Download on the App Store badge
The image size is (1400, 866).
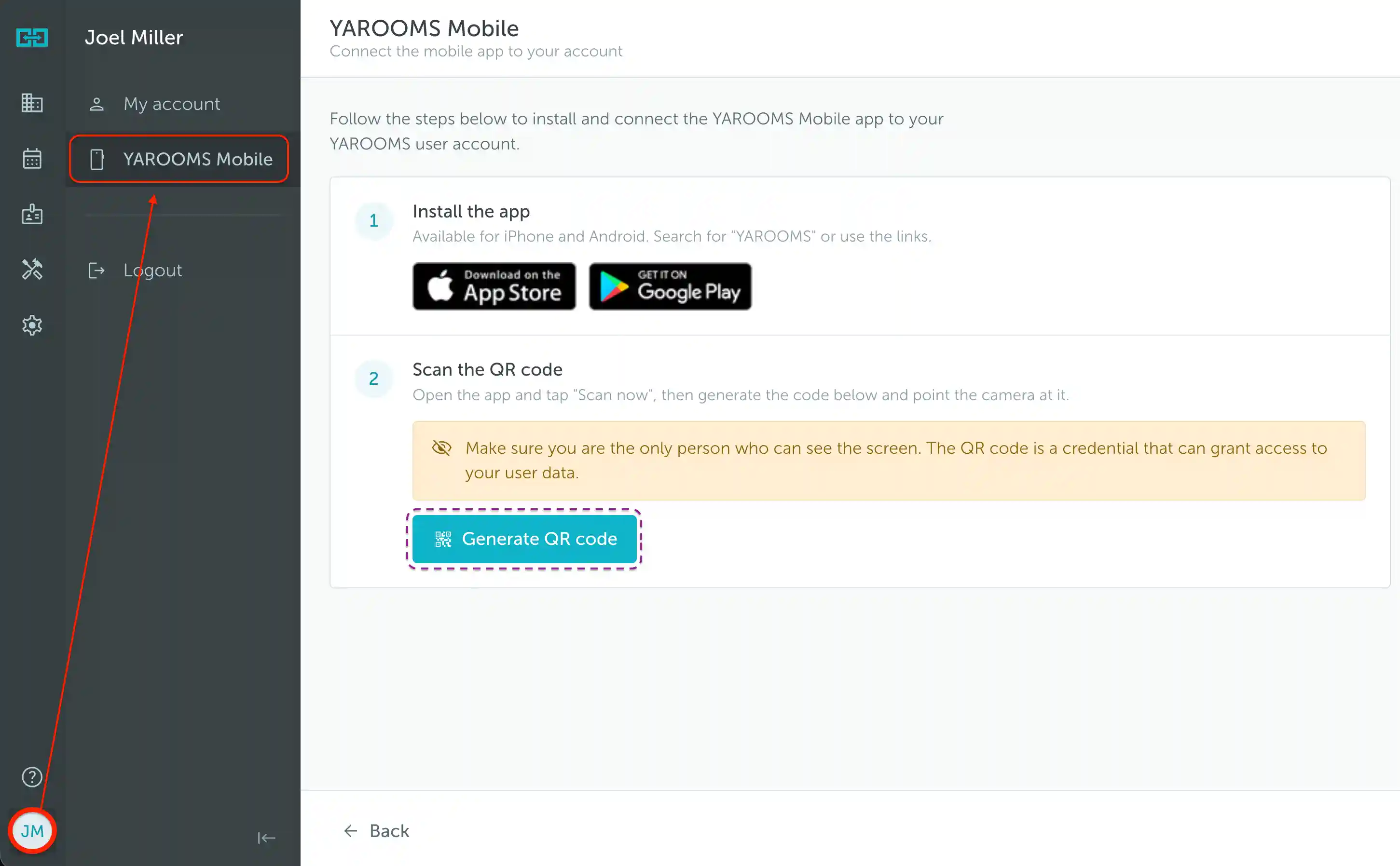pyautogui.click(x=494, y=286)
